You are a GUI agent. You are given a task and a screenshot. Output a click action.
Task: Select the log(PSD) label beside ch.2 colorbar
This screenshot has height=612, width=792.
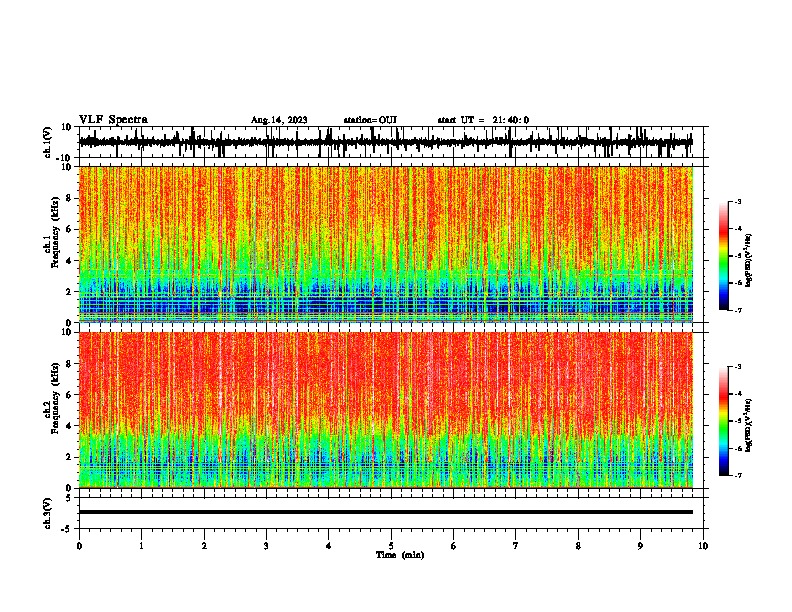[x=749, y=425]
